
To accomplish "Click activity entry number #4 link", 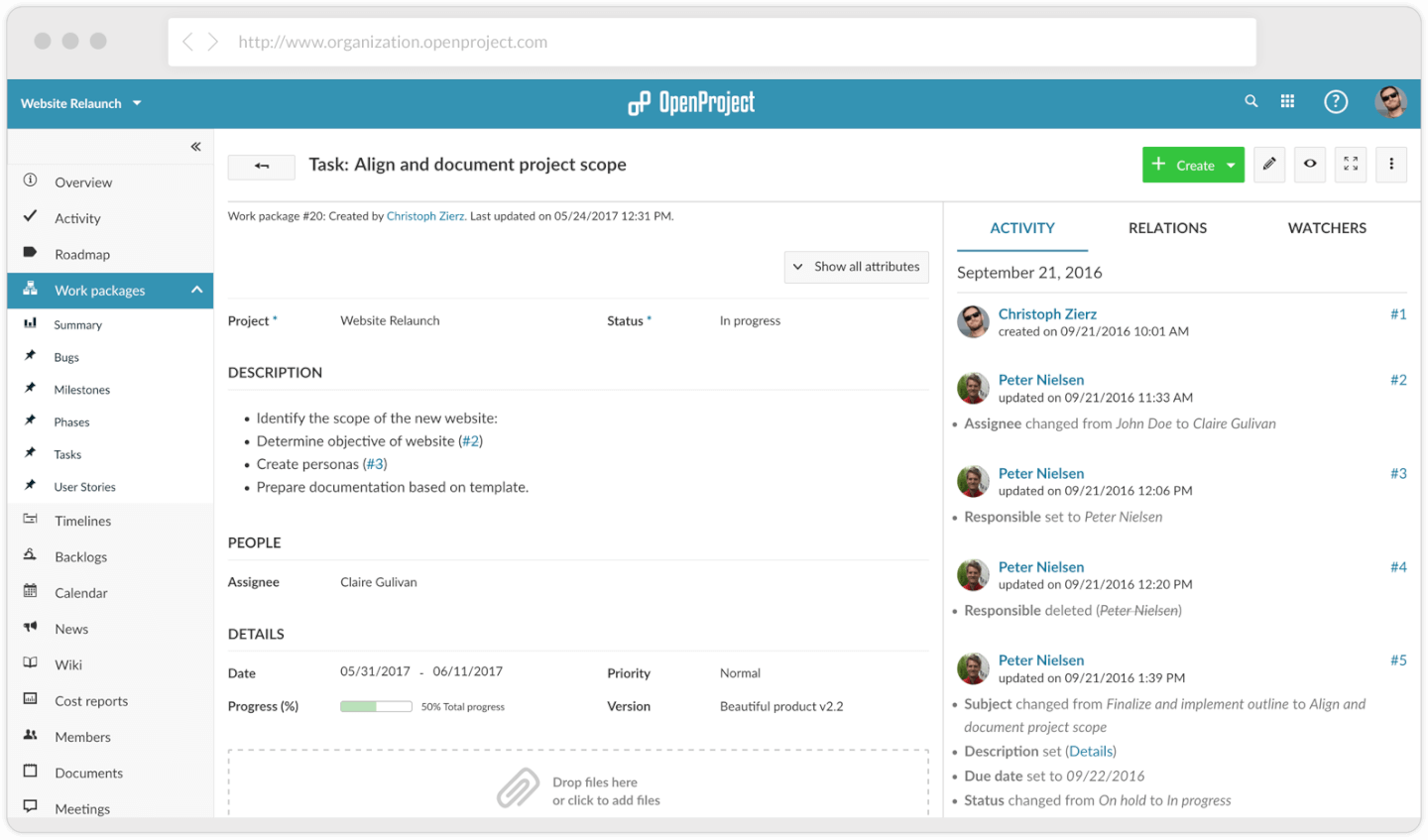I will point(1398,567).
